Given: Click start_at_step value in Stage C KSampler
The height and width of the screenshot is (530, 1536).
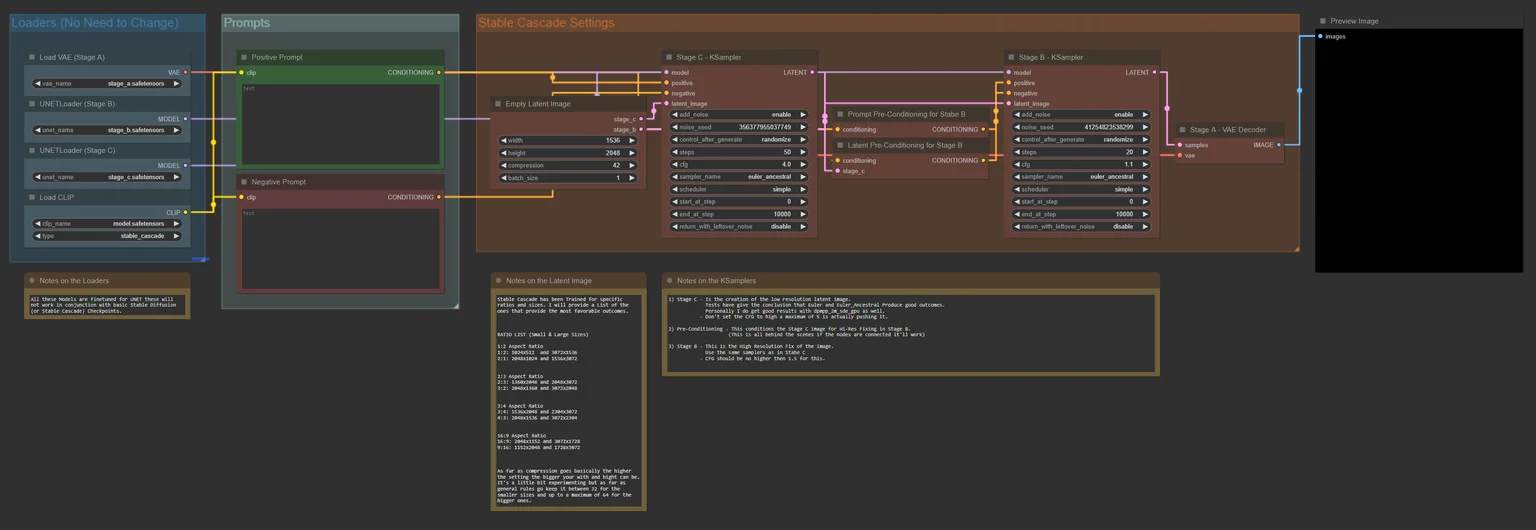Looking at the screenshot, I should (788, 201).
